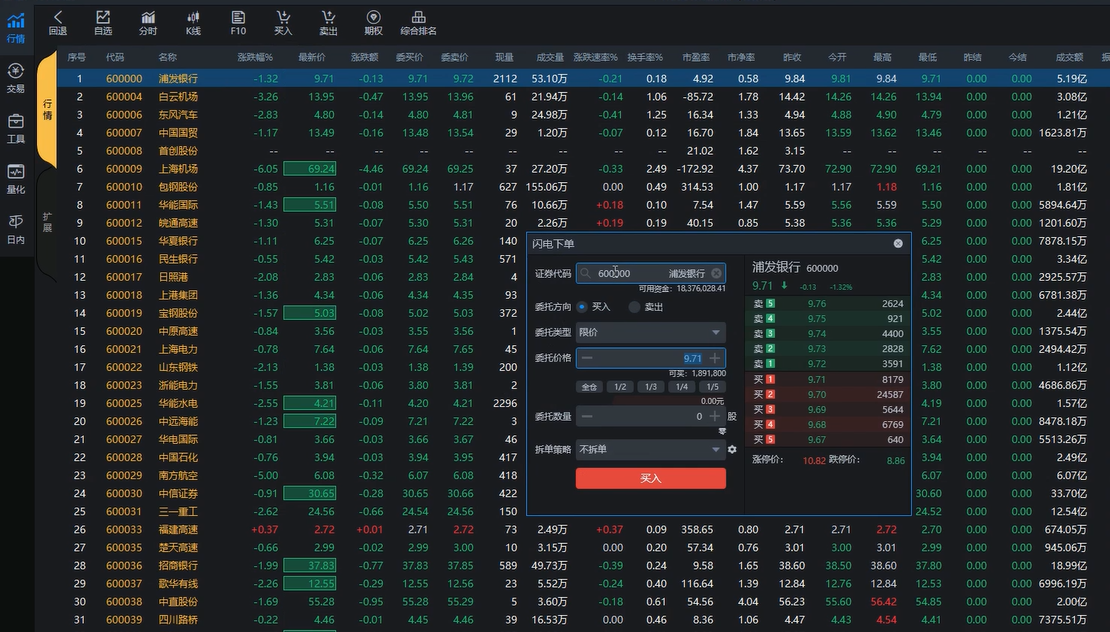Open the 交易 trade sidebar icon
The image size is (1110, 632).
pyautogui.click(x=16, y=77)
